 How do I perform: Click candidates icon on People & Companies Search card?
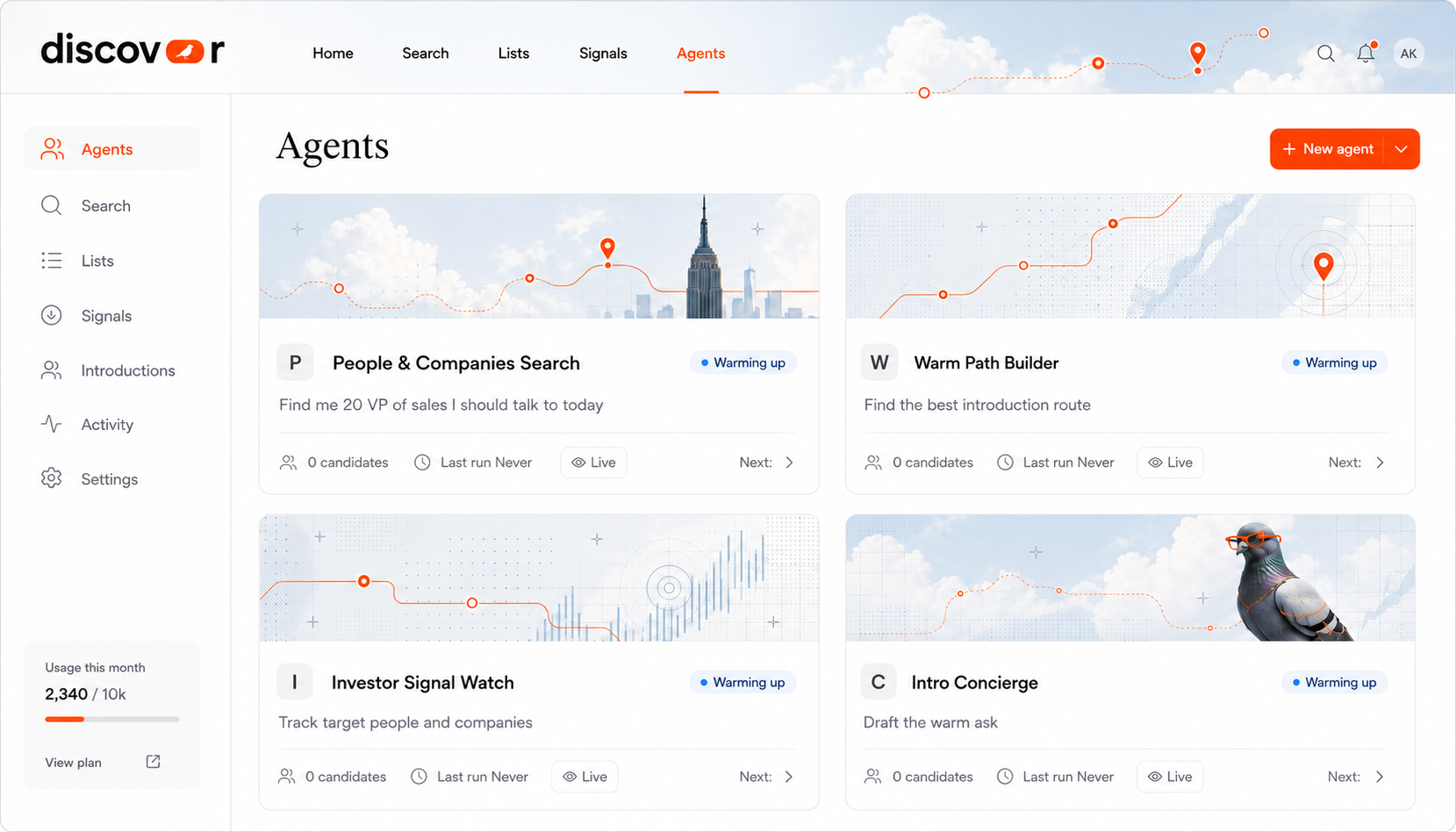pyautogui.click(x=288, y=463)
